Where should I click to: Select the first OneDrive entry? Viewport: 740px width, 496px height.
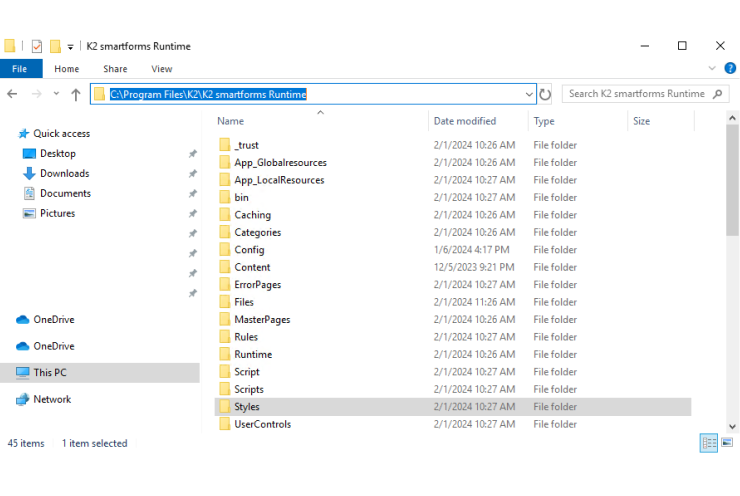(x=53, y=319)
